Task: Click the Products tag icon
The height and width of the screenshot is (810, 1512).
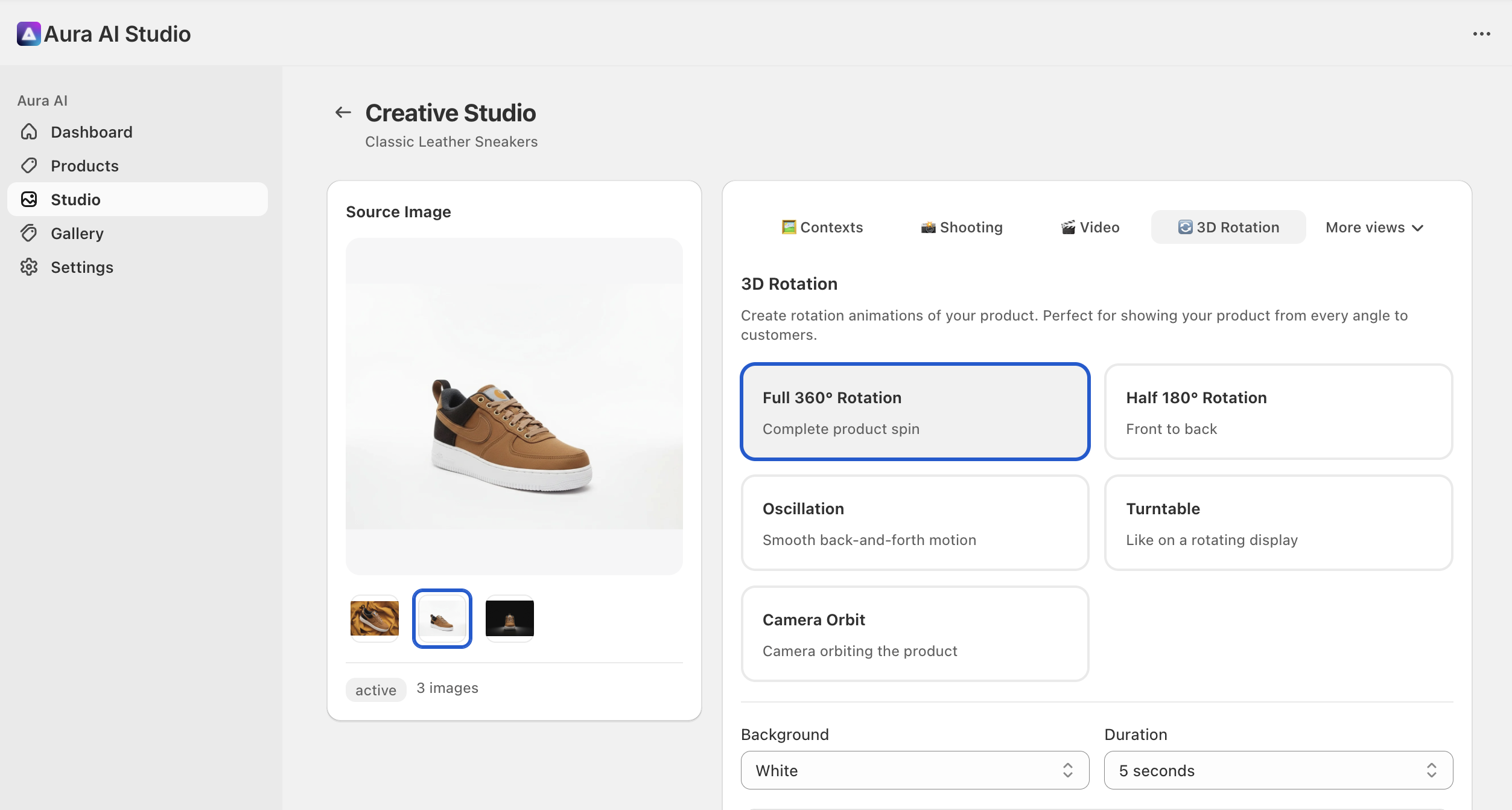Action: (29, 165)
